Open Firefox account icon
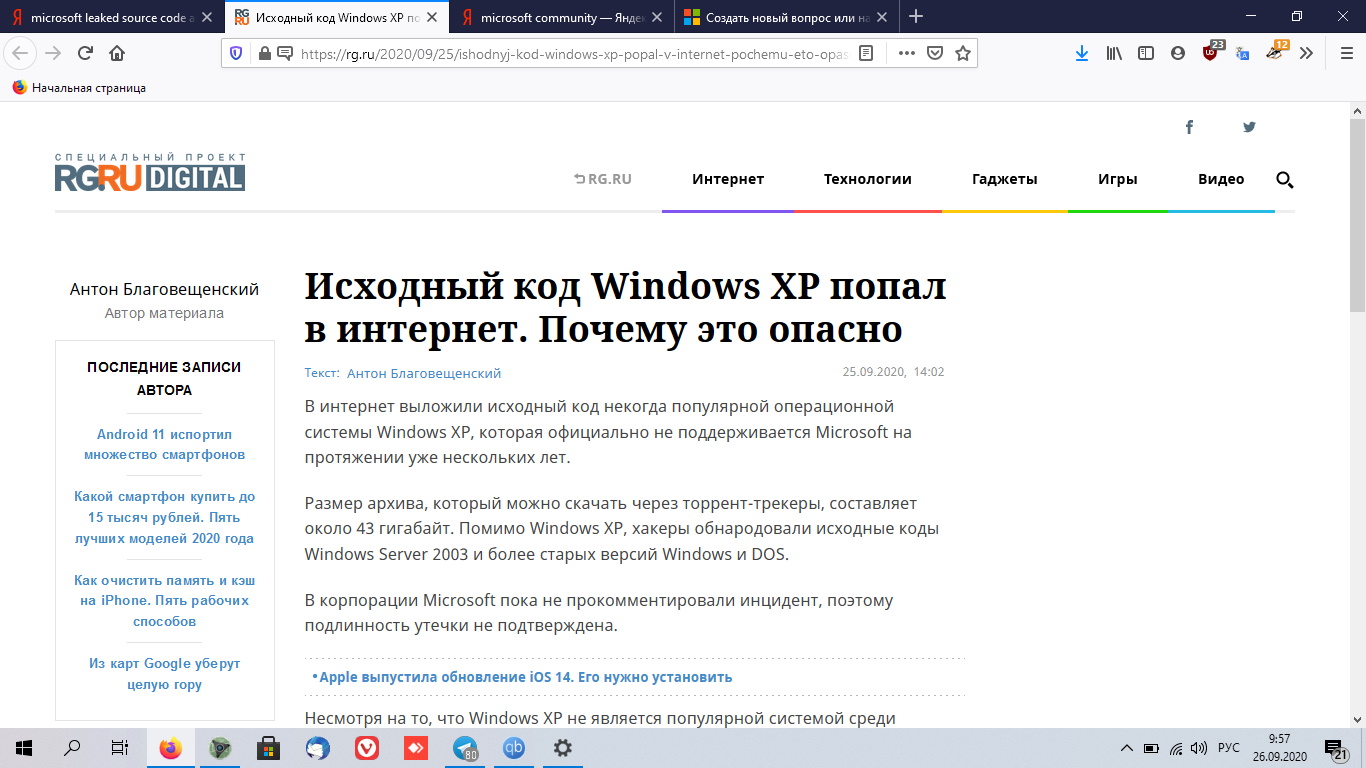This screenshot has height=768, width=1366. pos(1178,54)
